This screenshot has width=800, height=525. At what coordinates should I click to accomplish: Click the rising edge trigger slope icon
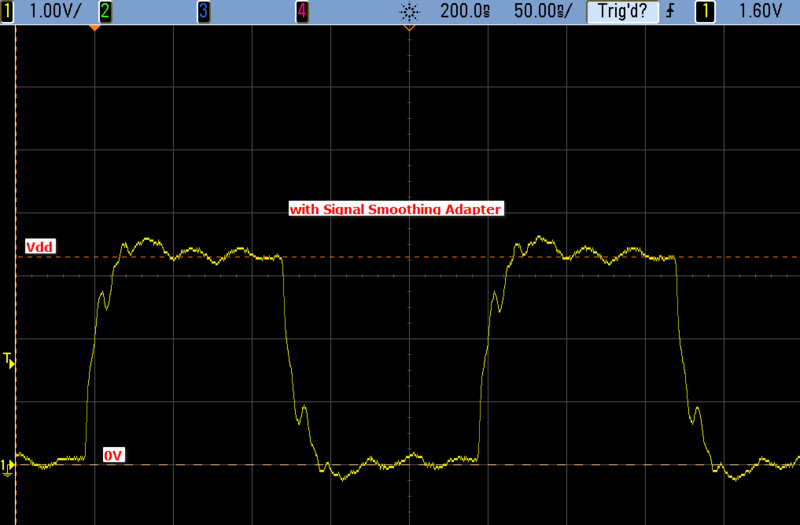point(670,11)
